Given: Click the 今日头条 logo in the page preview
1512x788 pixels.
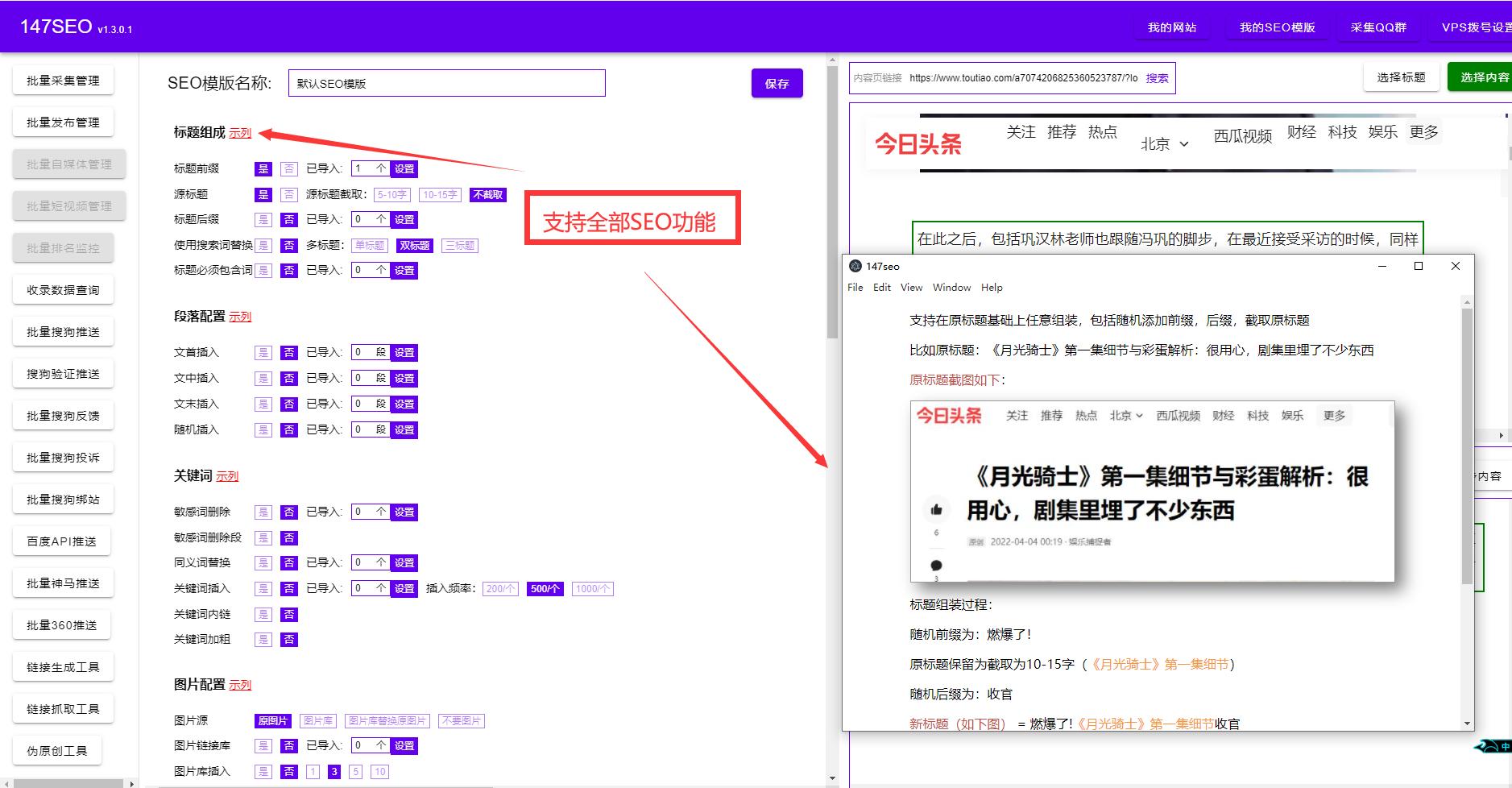Looking at the screenshot, I should point(919,143).
